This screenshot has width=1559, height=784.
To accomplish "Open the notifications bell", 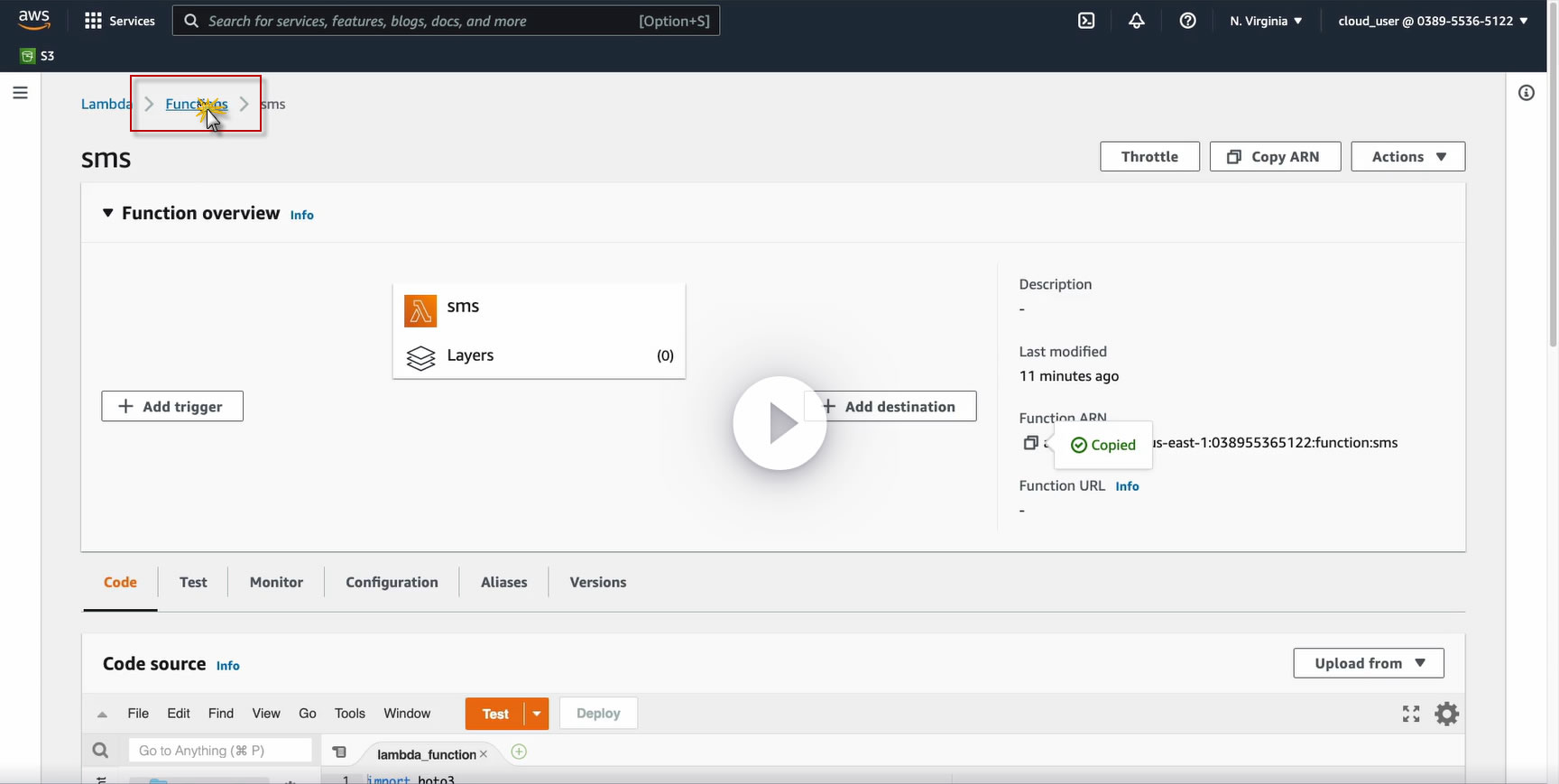I will point(1137,21).
